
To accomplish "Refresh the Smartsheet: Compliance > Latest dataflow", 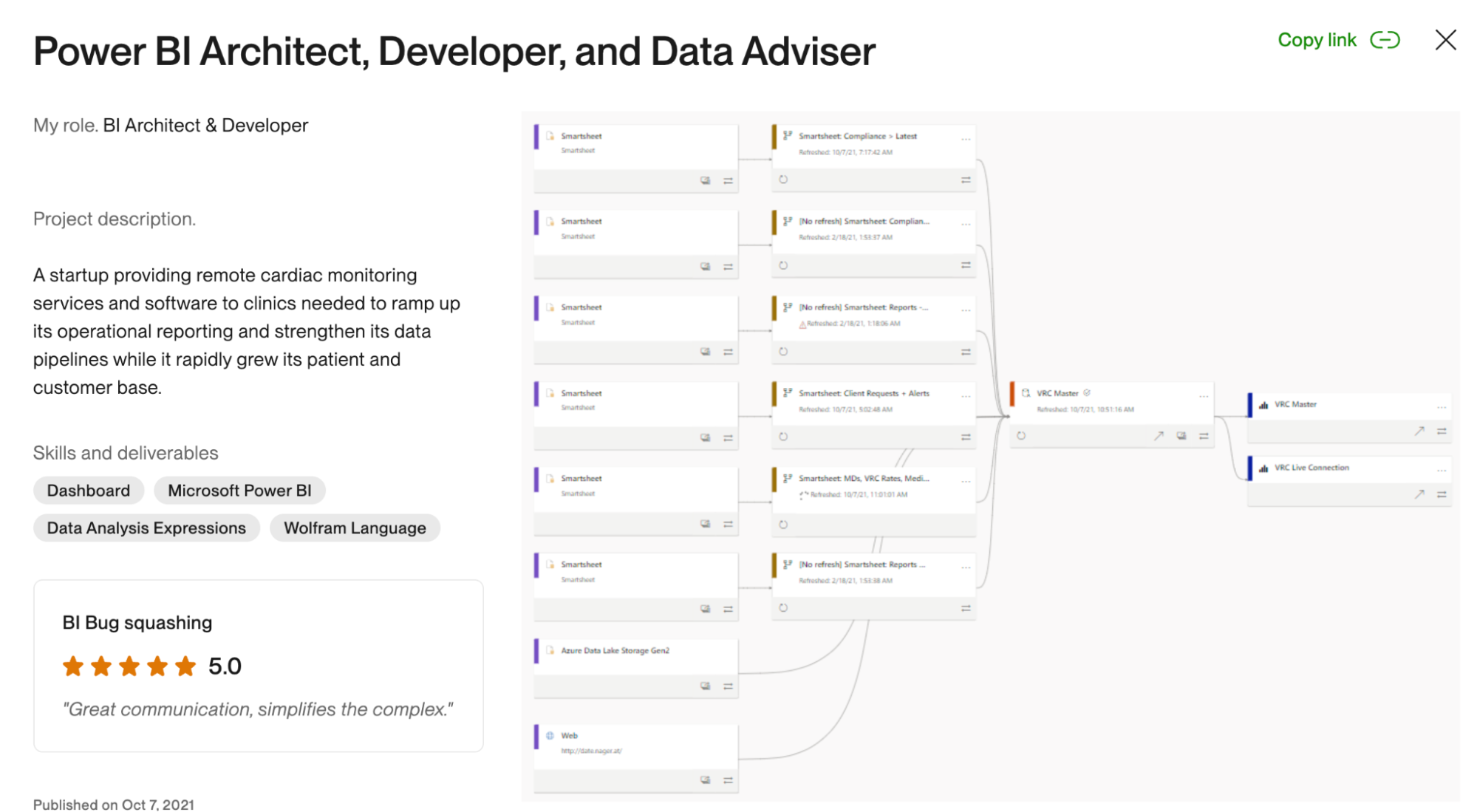I will click(783, 180).
